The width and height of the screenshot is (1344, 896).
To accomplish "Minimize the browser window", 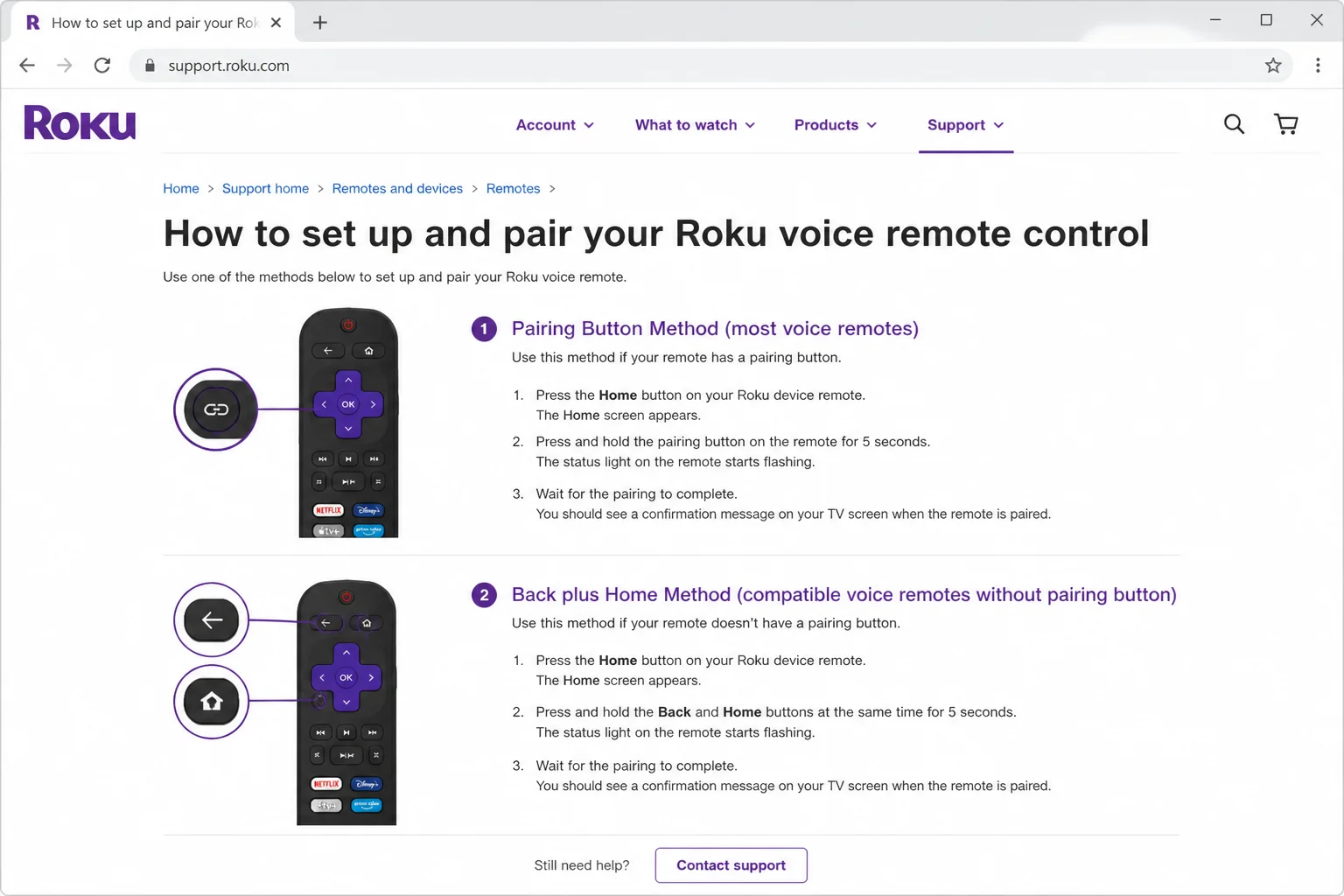I will tap(1215, 20).
